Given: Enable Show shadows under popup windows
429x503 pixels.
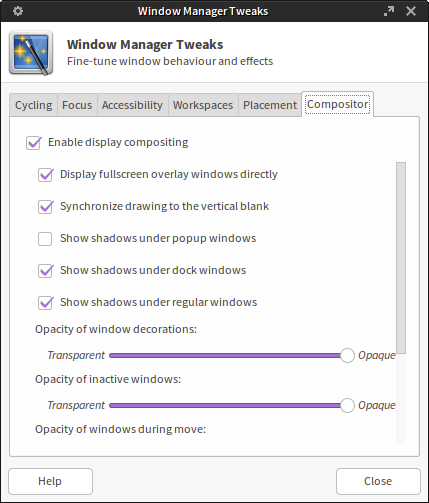Looking at the screenshot, I should tap(45, 239).
